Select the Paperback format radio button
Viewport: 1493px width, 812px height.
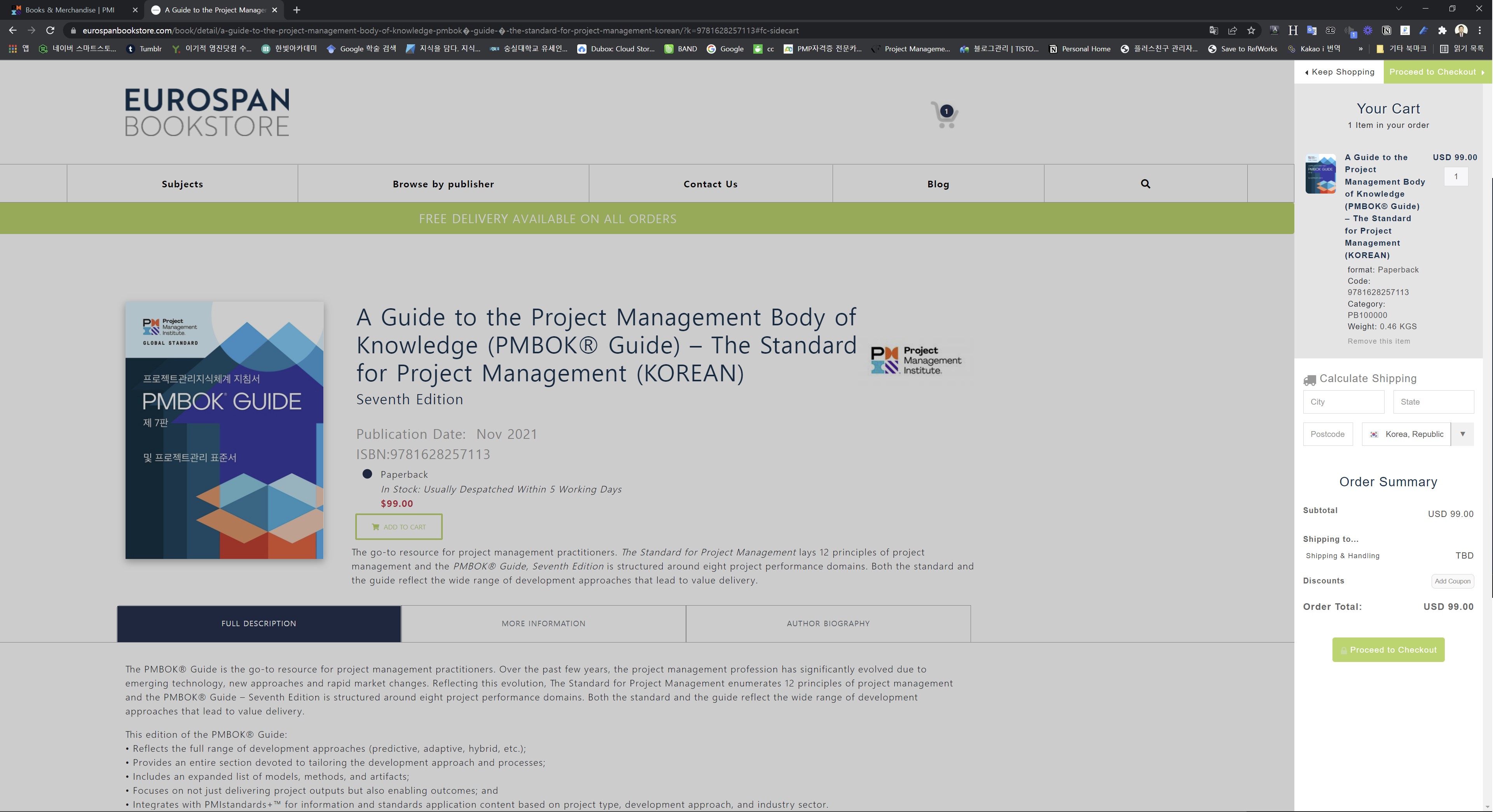pos(367,474)
